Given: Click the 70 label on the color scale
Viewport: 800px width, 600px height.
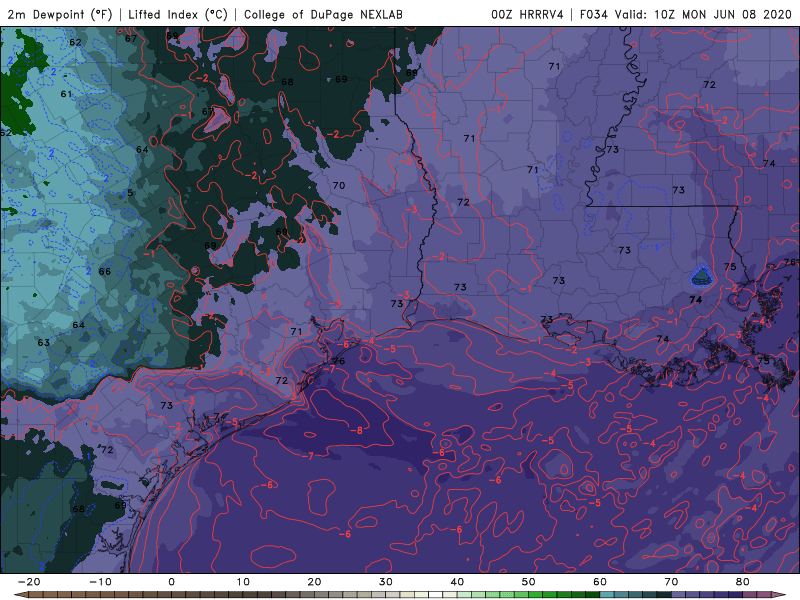Looking at the screenshot, I should pos(671,582).
